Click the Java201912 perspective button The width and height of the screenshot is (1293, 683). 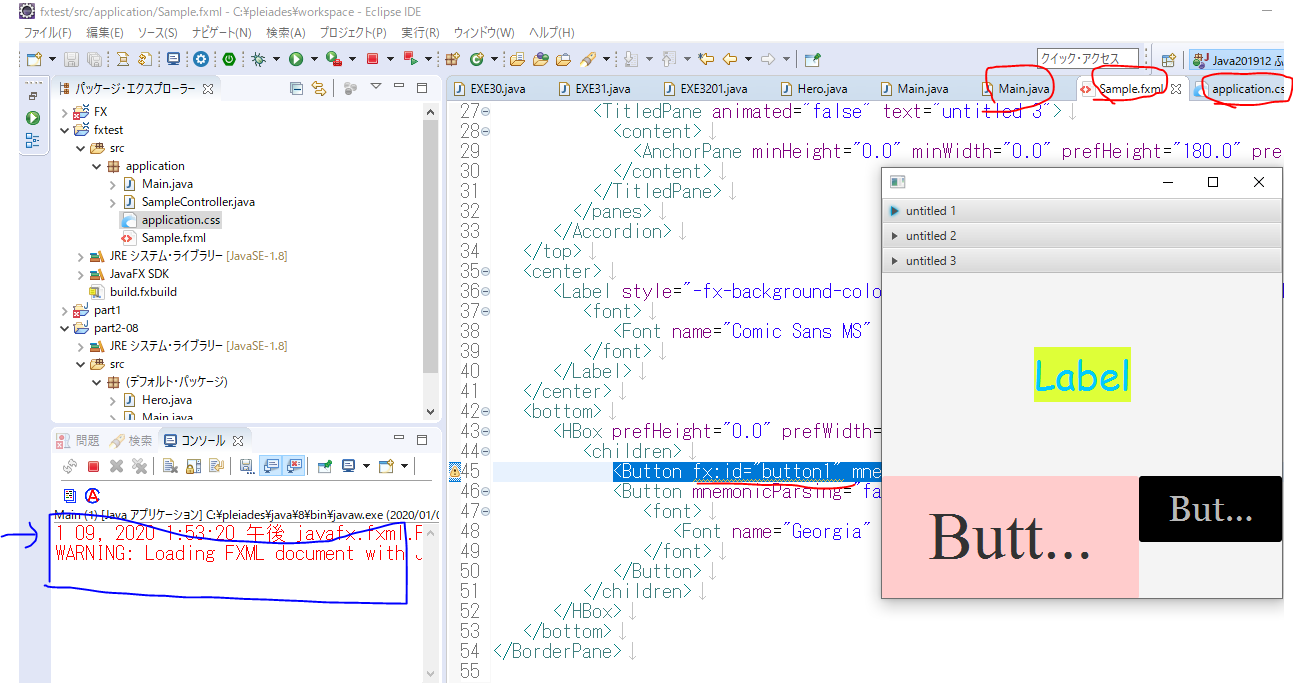1236,59
